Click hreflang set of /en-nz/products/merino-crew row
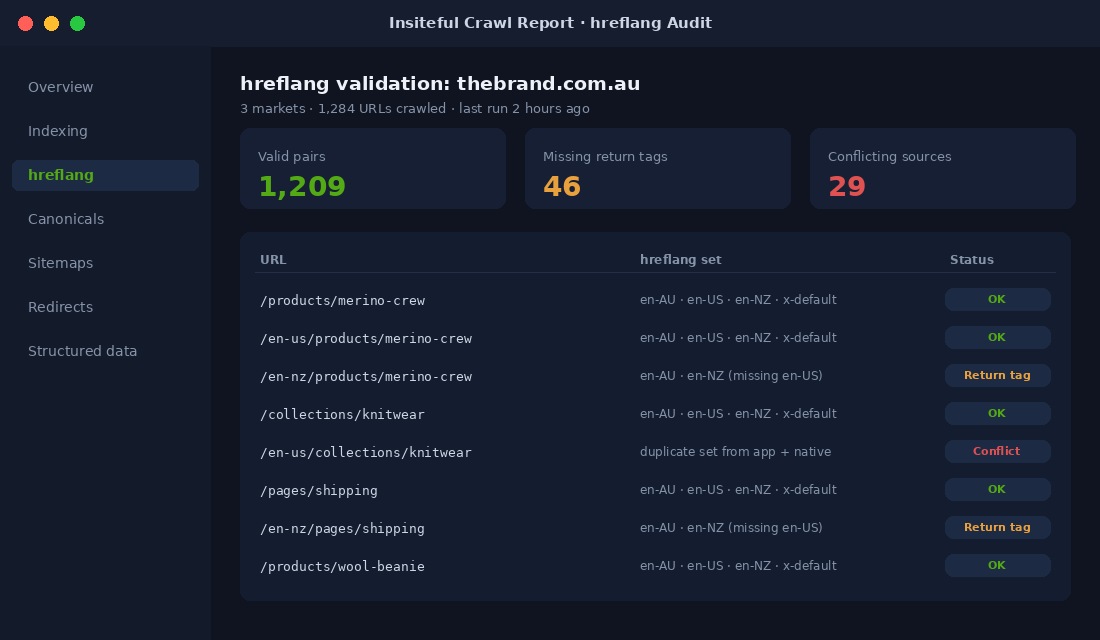Viewport: 1100px width, 640px height. 731,376
